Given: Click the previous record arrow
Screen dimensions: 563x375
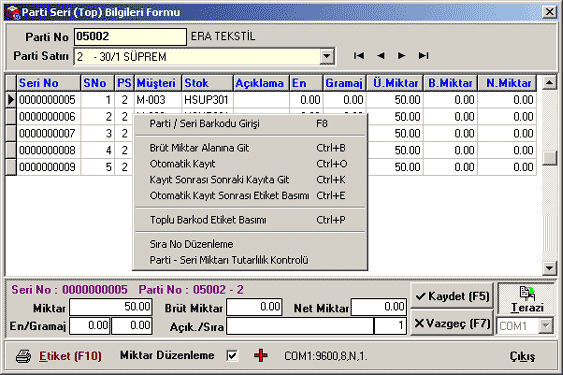Looking at the screenshot, I should pos(381,56).
